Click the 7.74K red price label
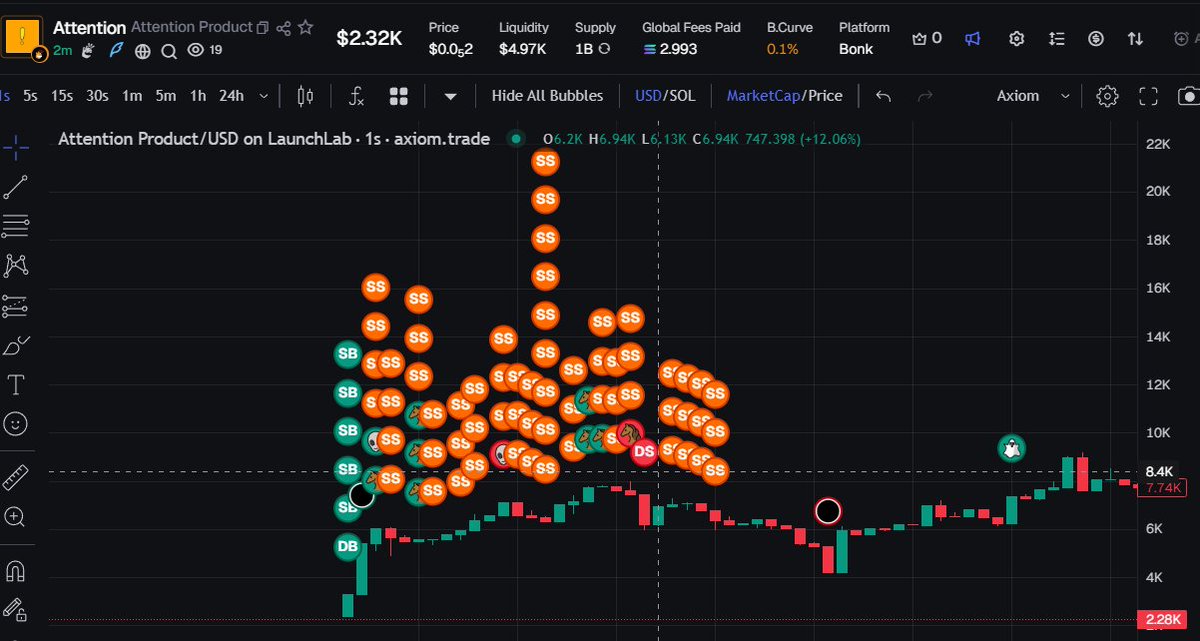The width and height of the screenshot is (1200, 641). 1164,488
